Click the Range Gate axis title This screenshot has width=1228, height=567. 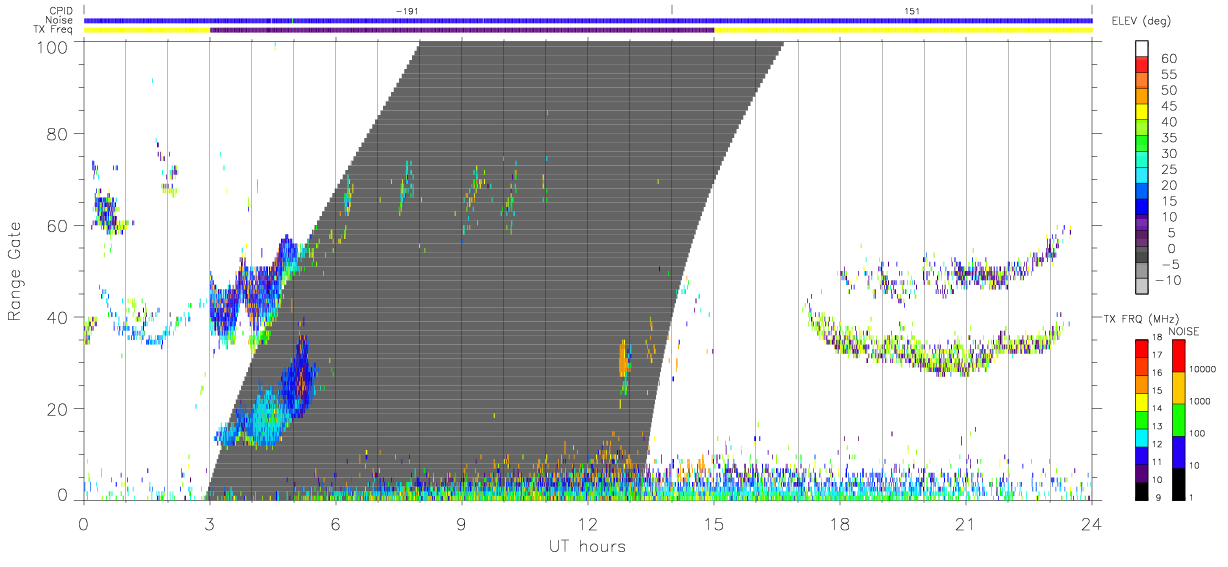click(16, 270)
